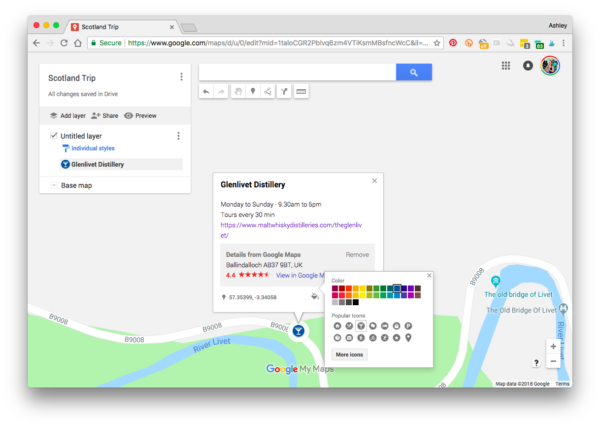Open the maltwhiskydistilleries.com link

291,230
